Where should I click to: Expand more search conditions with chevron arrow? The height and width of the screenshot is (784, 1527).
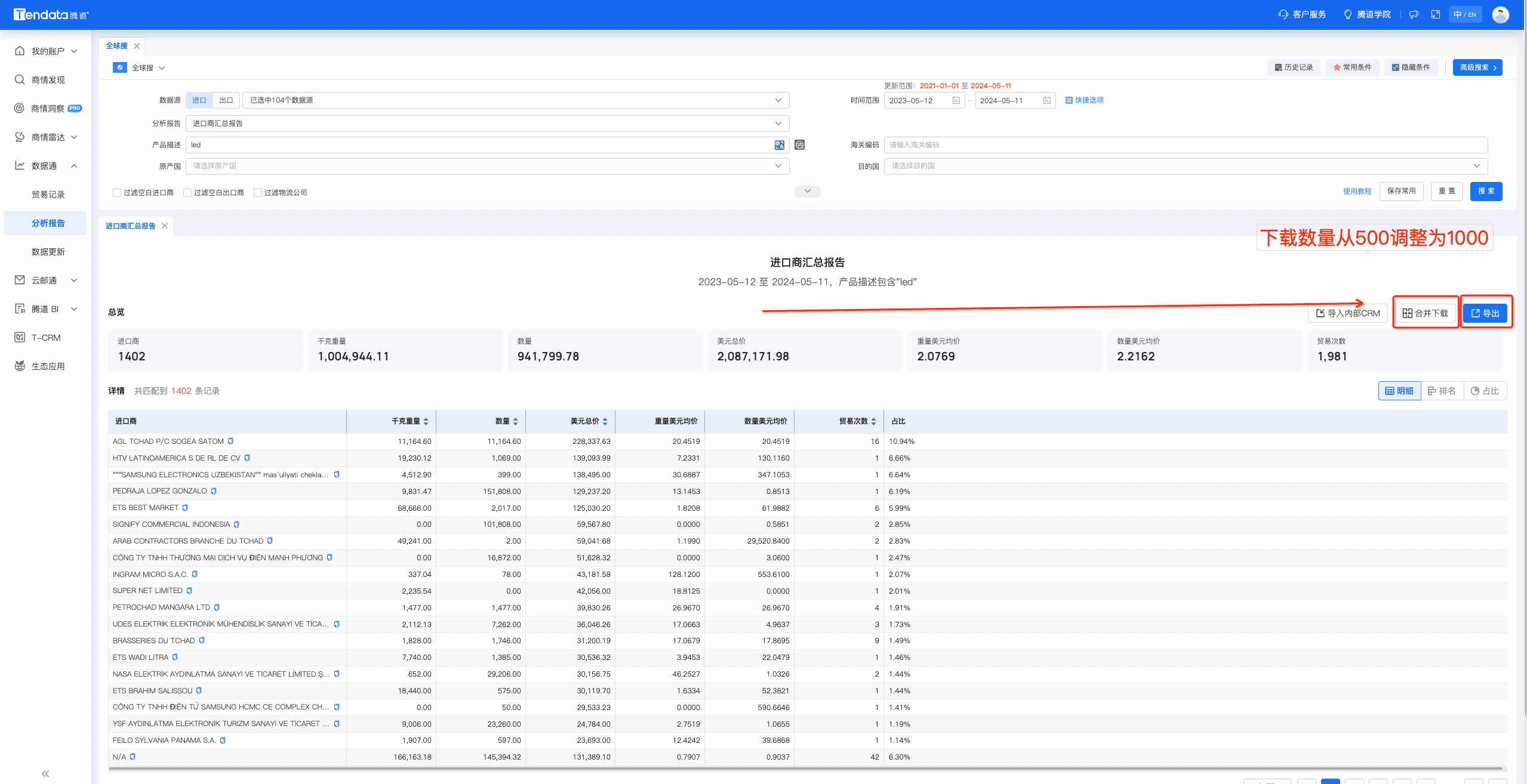pos(807,191)
